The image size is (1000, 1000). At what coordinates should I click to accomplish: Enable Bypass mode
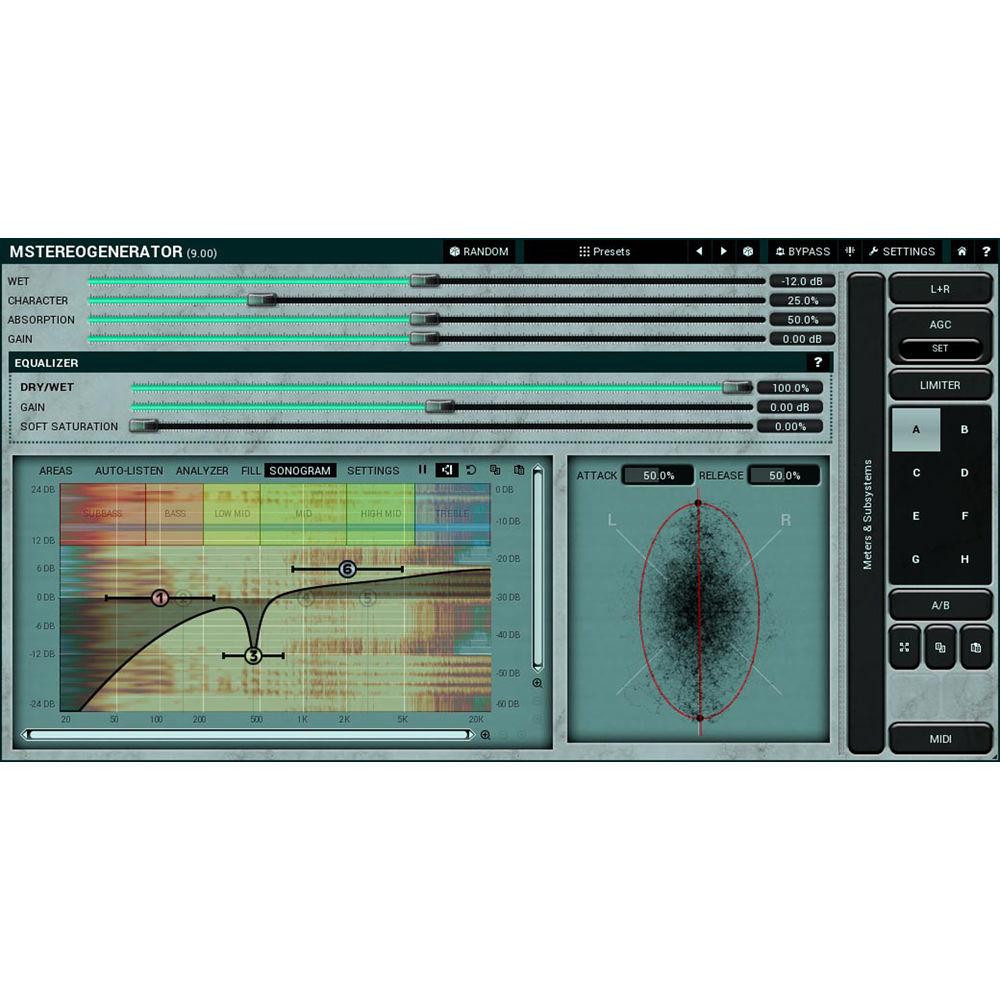tap(802, 251)
